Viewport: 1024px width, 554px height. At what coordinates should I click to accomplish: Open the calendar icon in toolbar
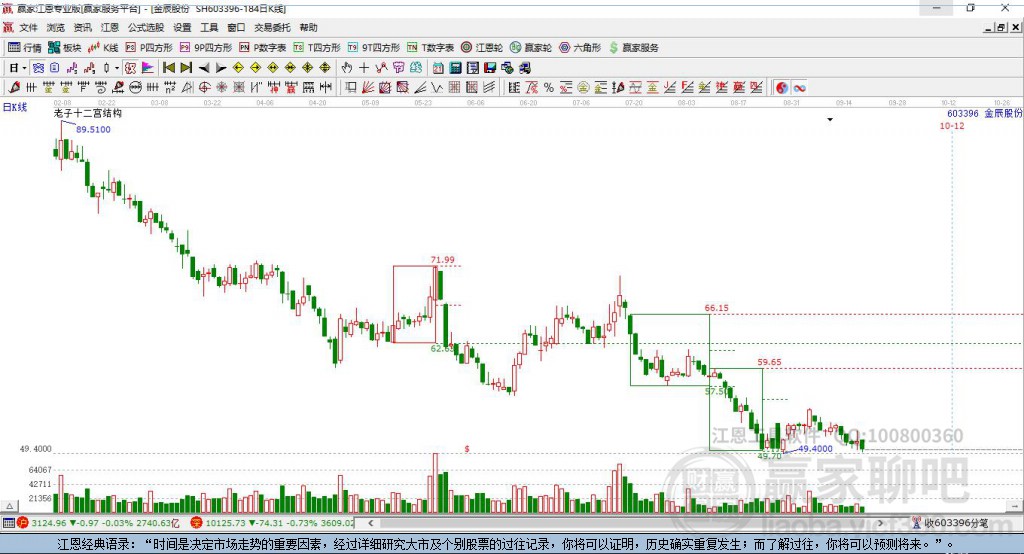[x=438, y=68]
